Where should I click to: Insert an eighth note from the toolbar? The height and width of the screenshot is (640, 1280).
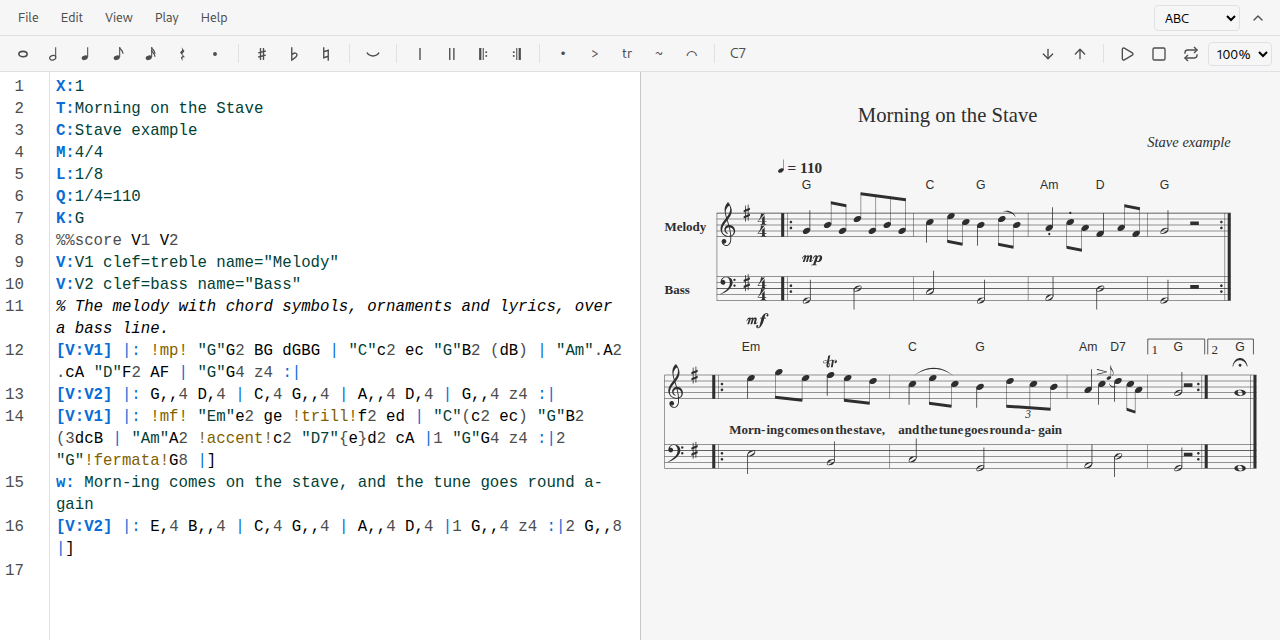coord(118,54)
